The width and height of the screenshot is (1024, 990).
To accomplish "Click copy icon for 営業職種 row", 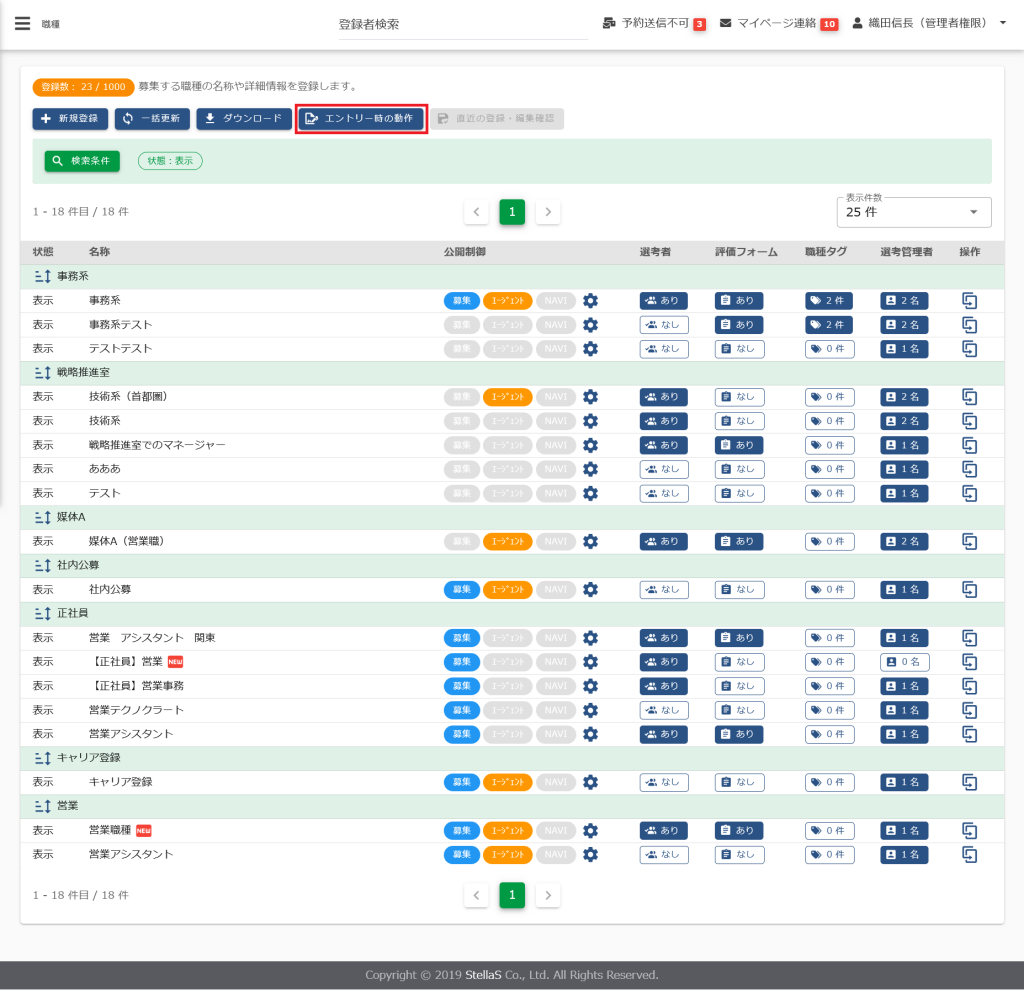I will click(969, 831).
